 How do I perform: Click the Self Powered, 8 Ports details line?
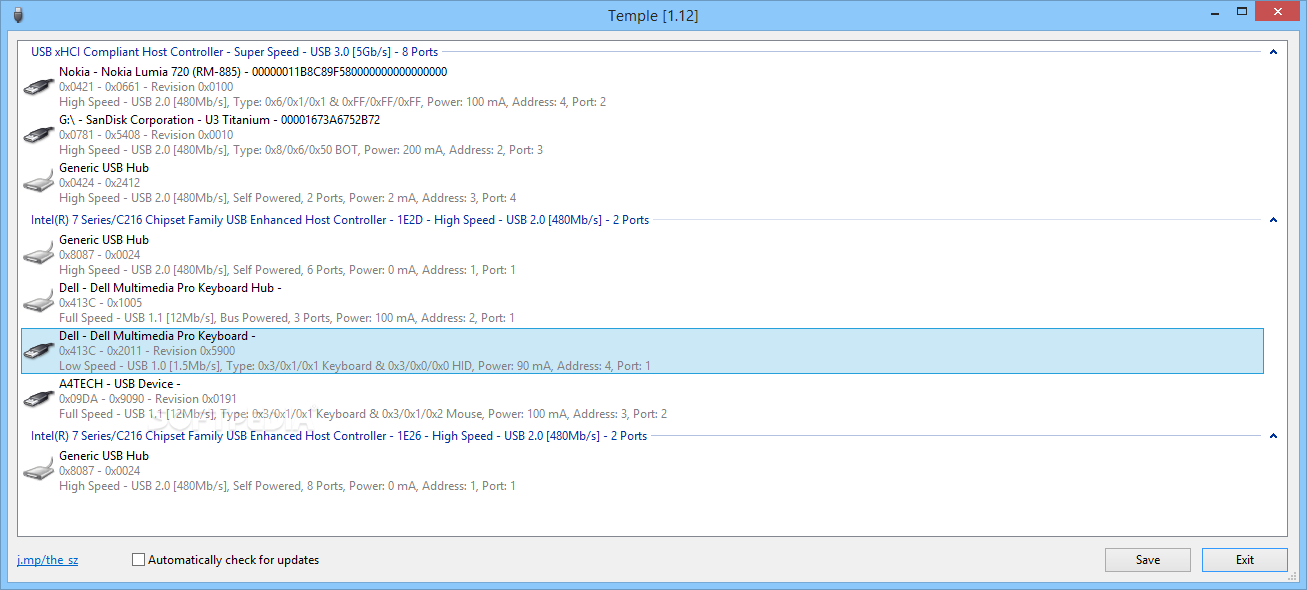tap(288, 486)
